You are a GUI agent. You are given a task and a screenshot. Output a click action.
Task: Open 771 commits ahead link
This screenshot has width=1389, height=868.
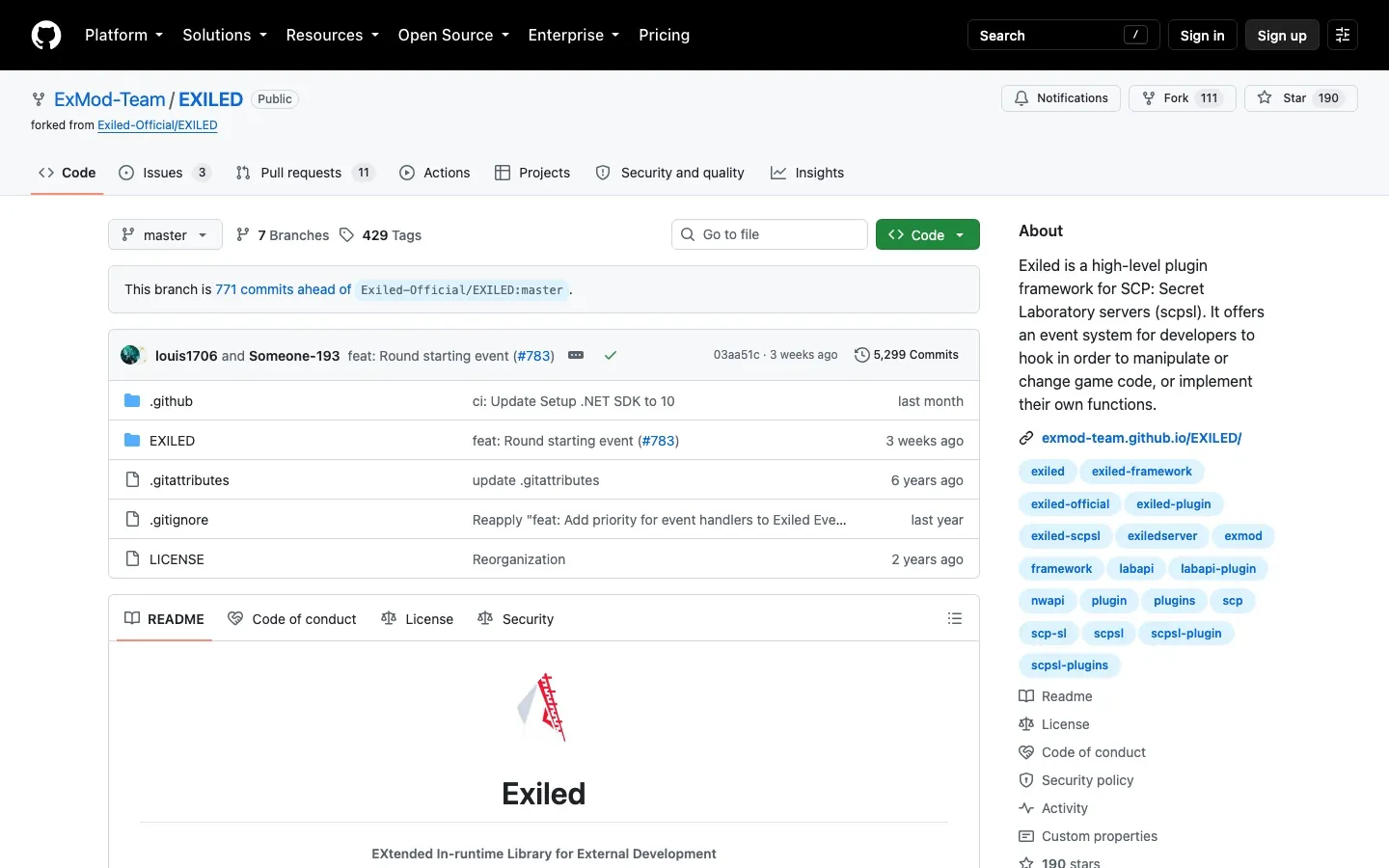(x=284, y=289)
